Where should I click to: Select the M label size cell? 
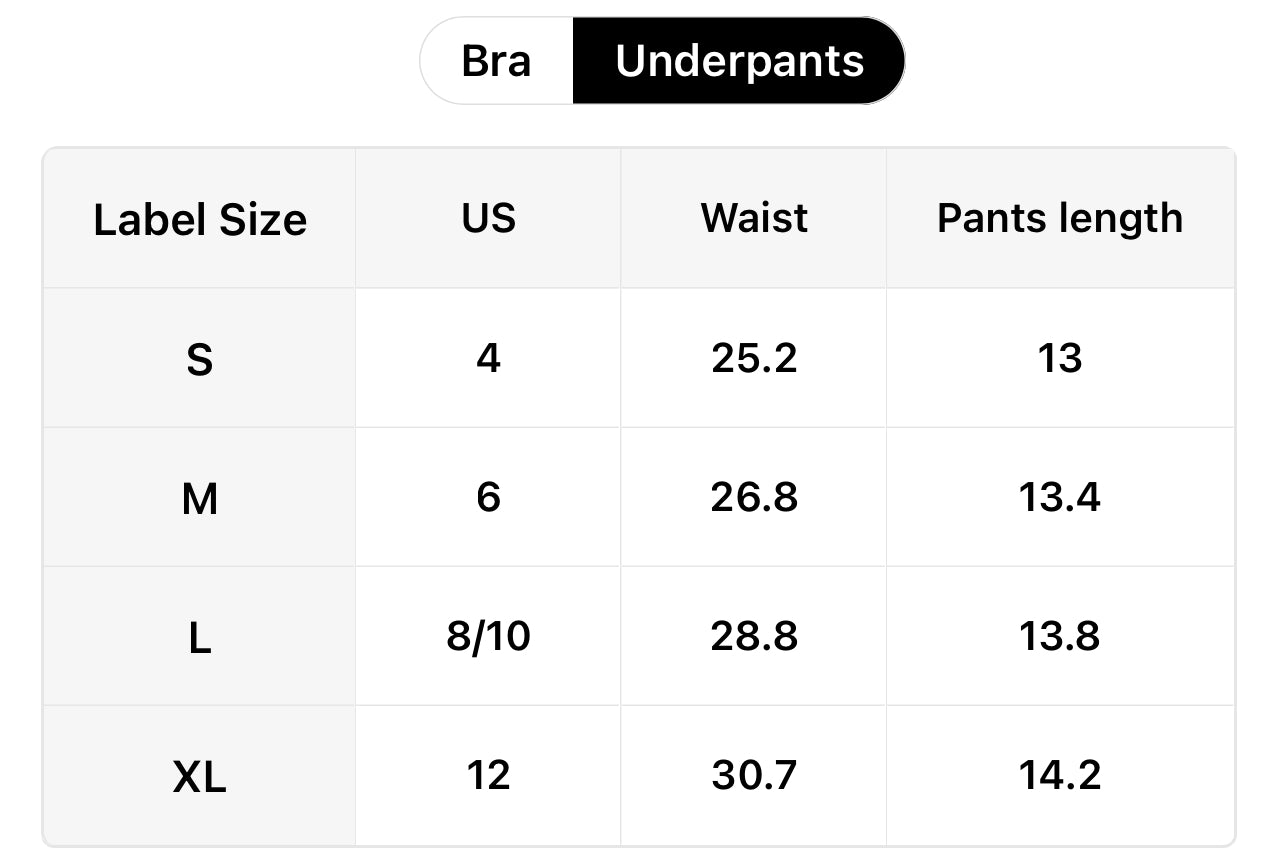tap(200, 498)
